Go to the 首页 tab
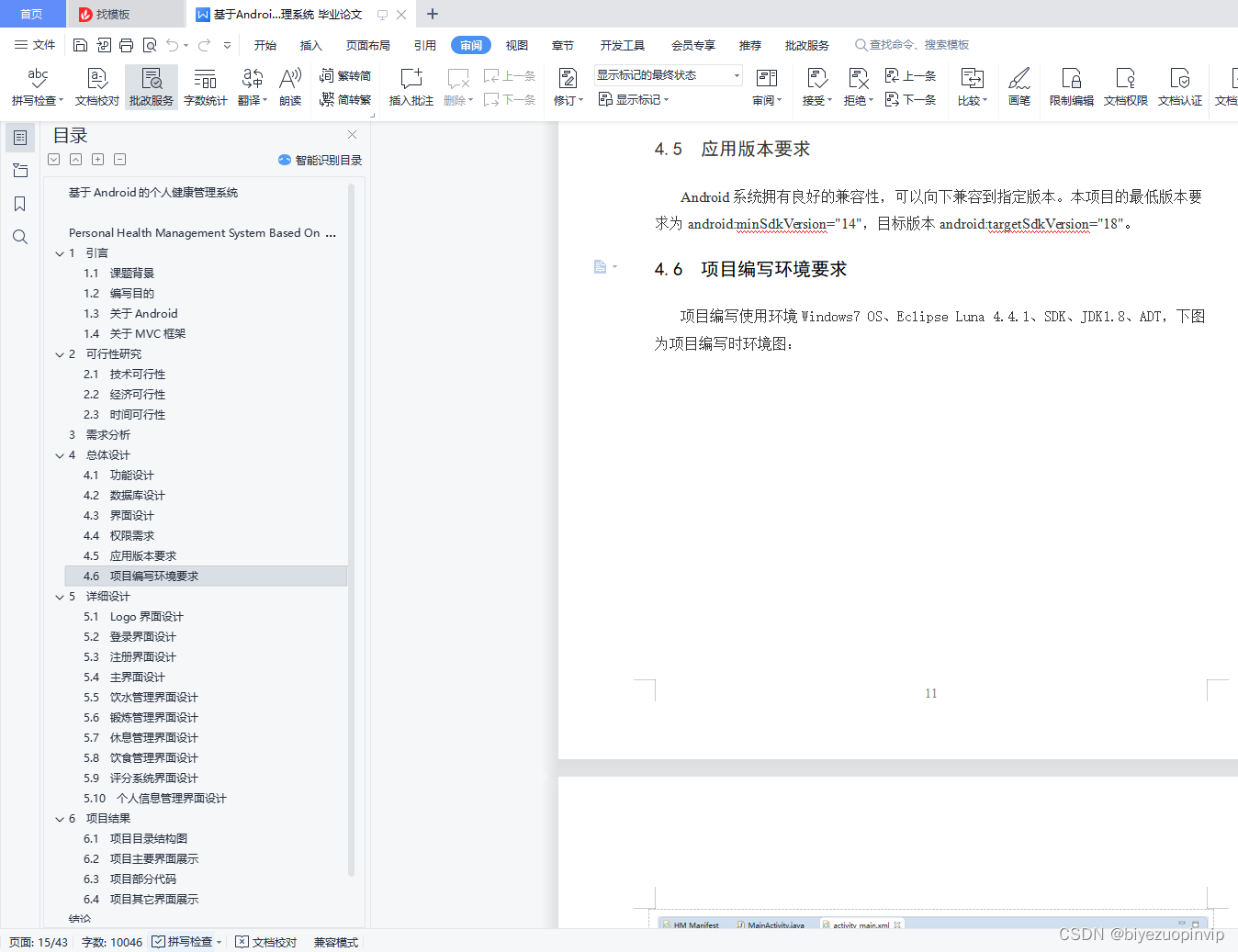The image size is (1238, 952). point(32,14)
